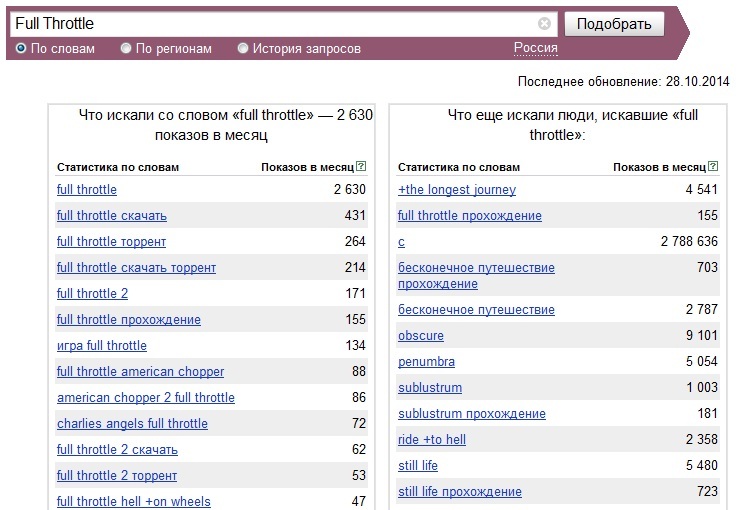
Task: Open the single-letter 'с' link
Action: 401,242
